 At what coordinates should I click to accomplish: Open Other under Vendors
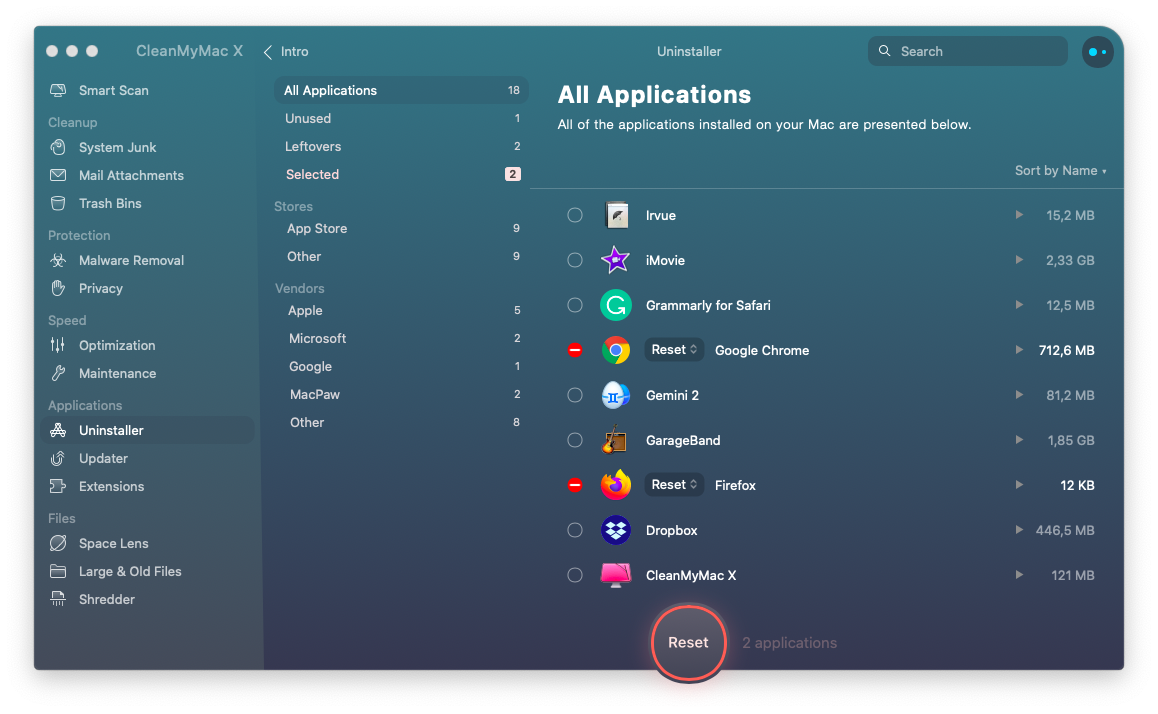pyautogui.click(x=401, y=422)
